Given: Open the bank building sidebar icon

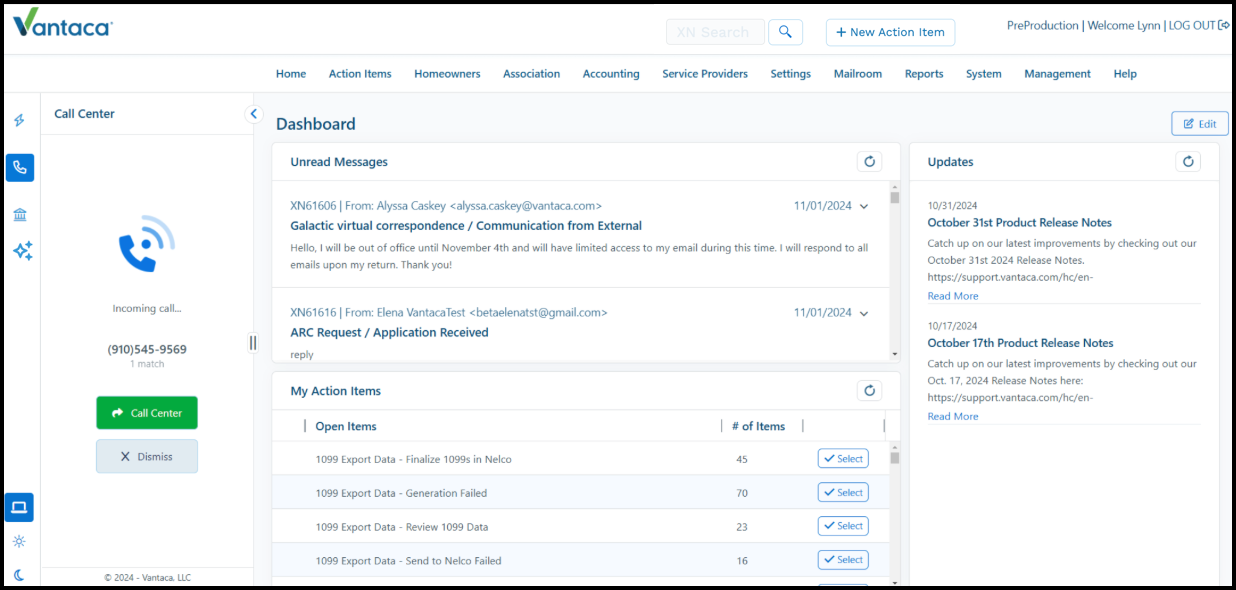Looking at the screenshot, I should tap(20, 215).
